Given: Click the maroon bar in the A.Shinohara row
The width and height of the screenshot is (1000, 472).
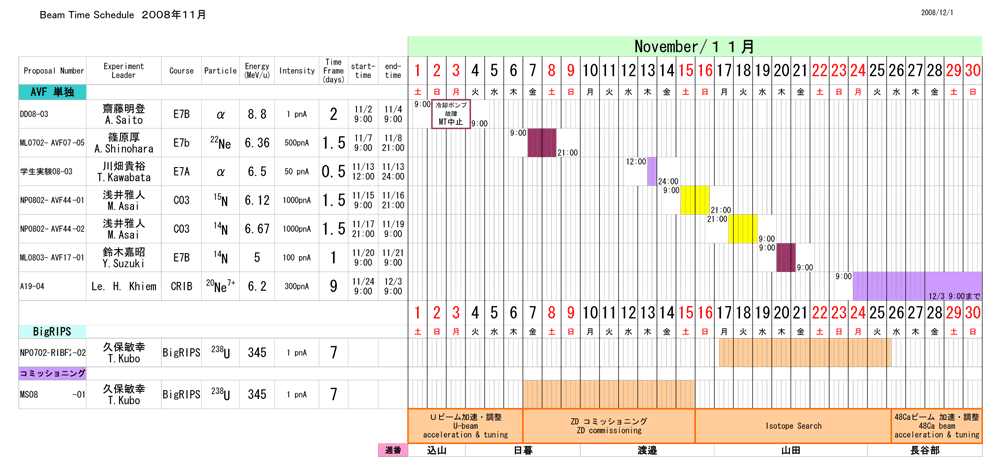Looking at the screenshot, I should [542, 143].
